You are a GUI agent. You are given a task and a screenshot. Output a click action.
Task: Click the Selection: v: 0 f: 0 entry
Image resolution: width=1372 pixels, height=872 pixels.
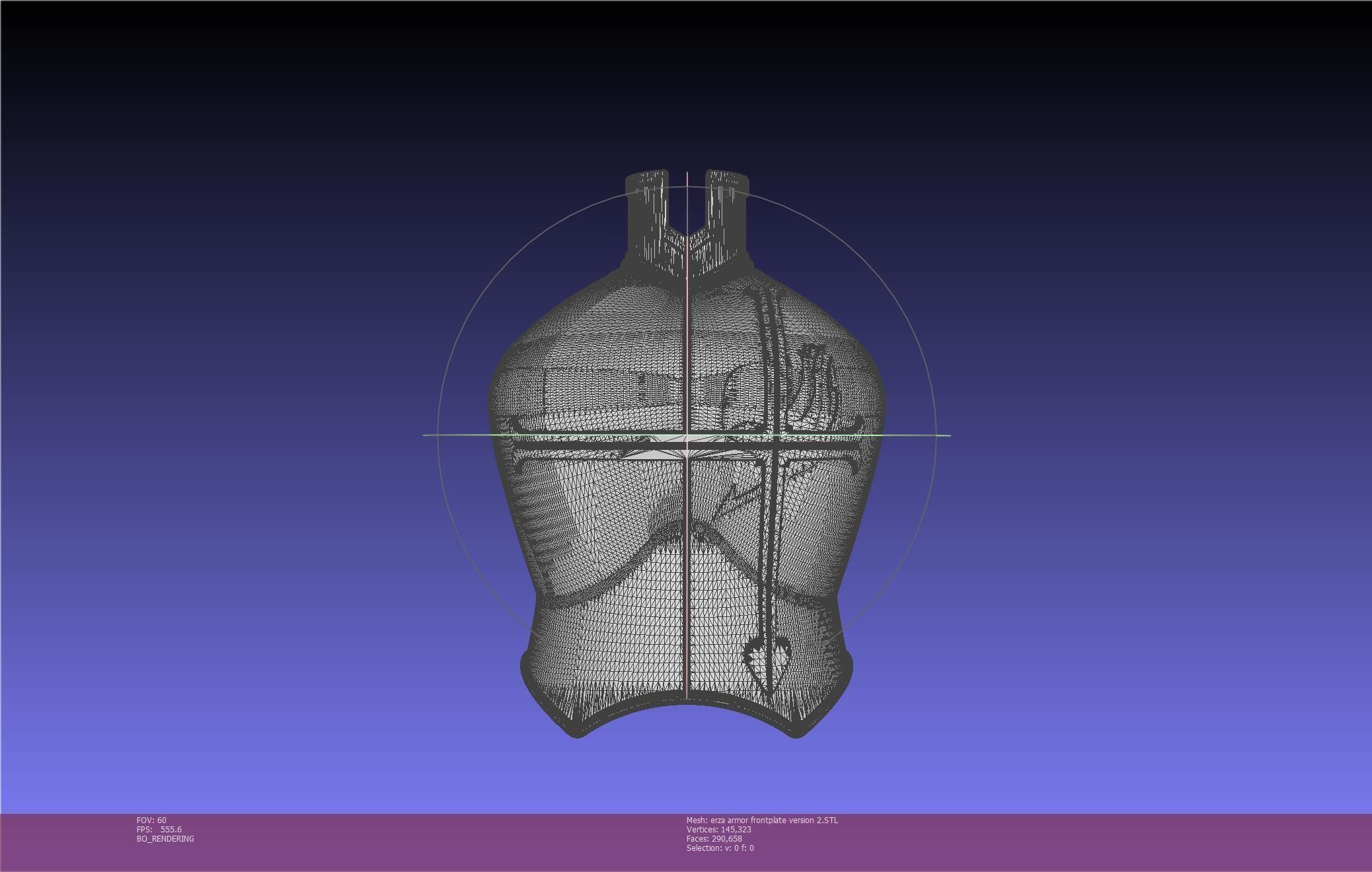click(x=720, y=848)
